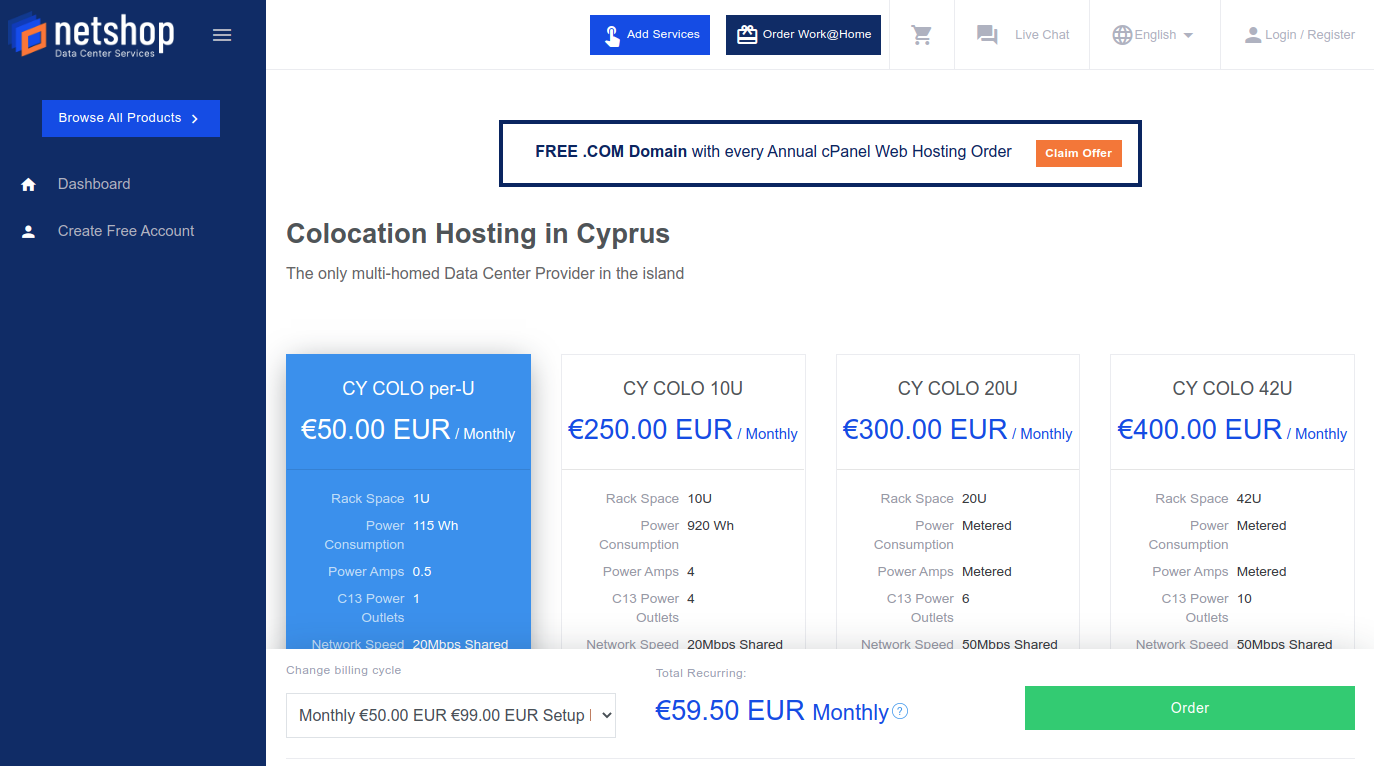The width and height of the screenshot is (1374, 766).
Task: Click the globe language icon
Action: tap(1123, 35)
